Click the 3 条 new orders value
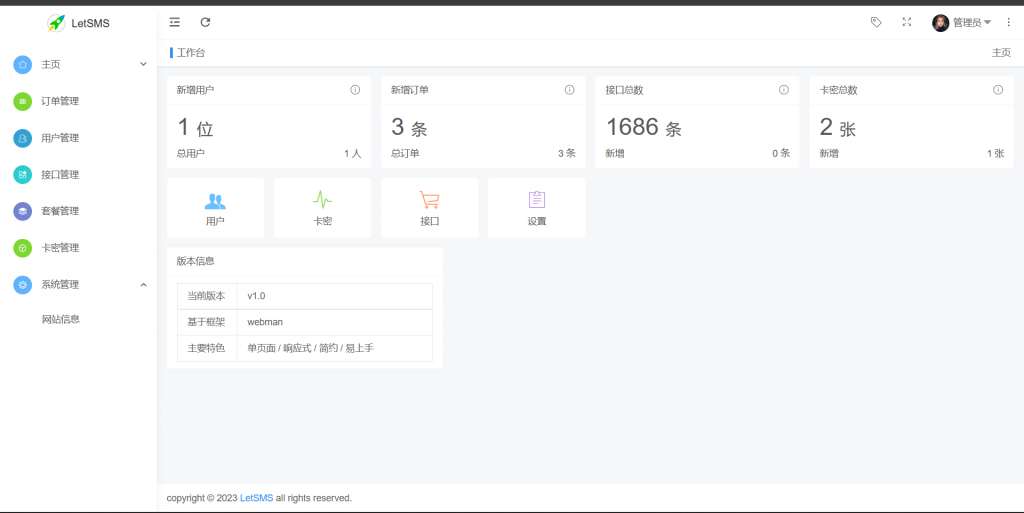This screenshot has height=513, width=1024. click(409, 127)
